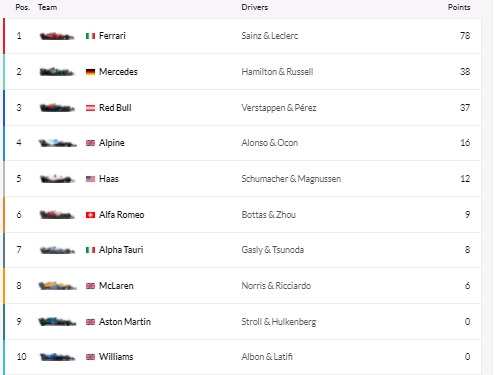Open the Mercedes team link
This screenshot has height=375, width=496.
[x=118, y=72]
